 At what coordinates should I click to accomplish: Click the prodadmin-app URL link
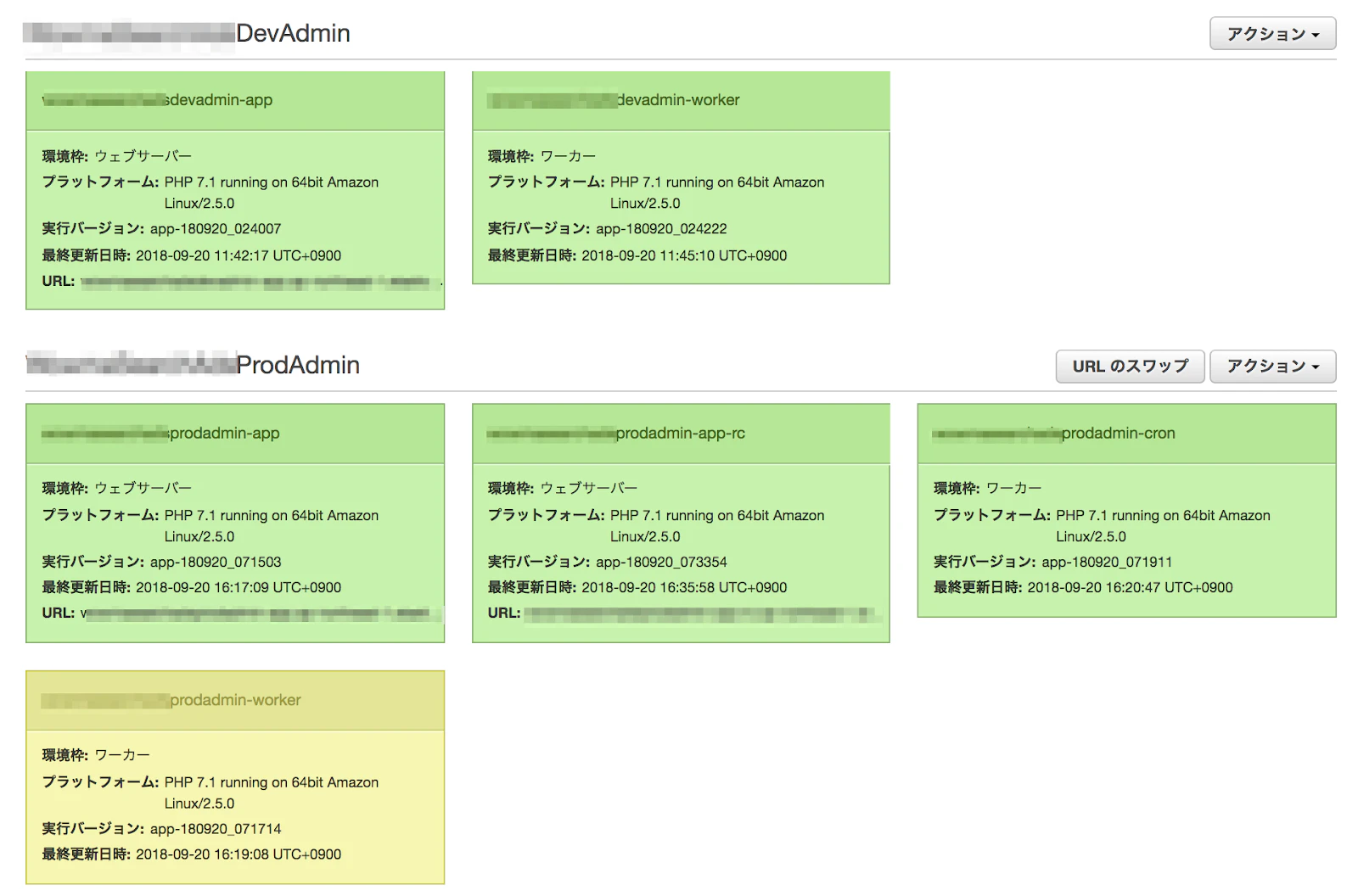[x=261, y=613]
